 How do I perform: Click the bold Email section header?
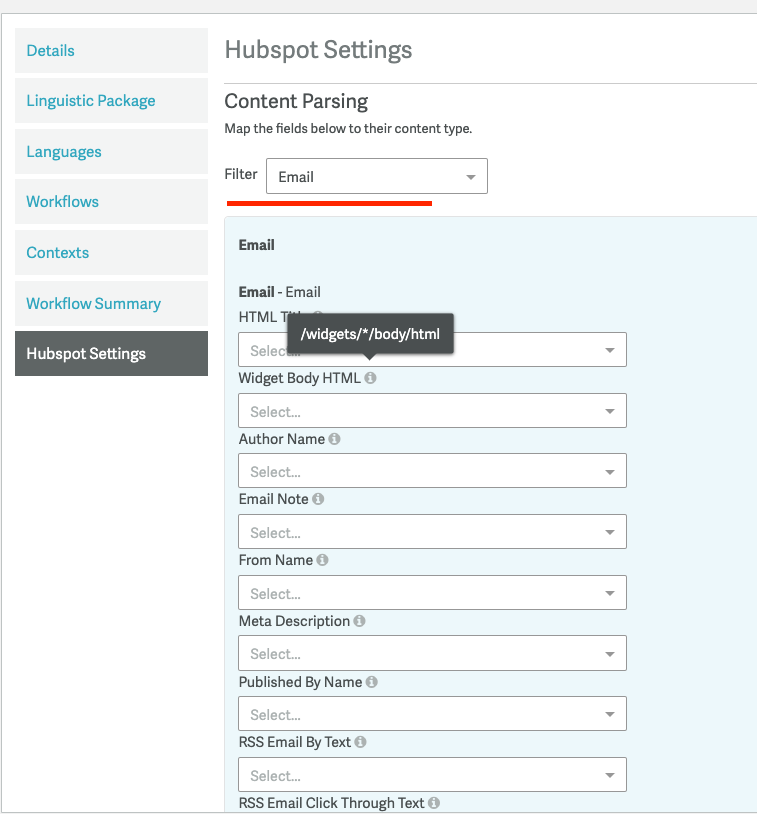coord(256,245)
